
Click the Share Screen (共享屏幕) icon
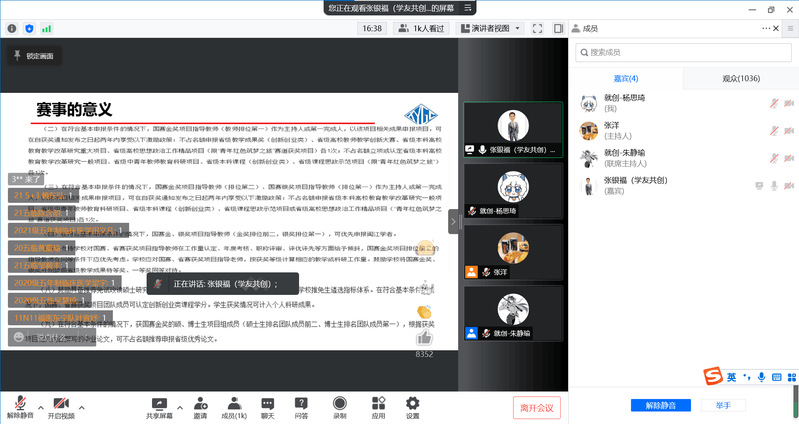point(160,405)
